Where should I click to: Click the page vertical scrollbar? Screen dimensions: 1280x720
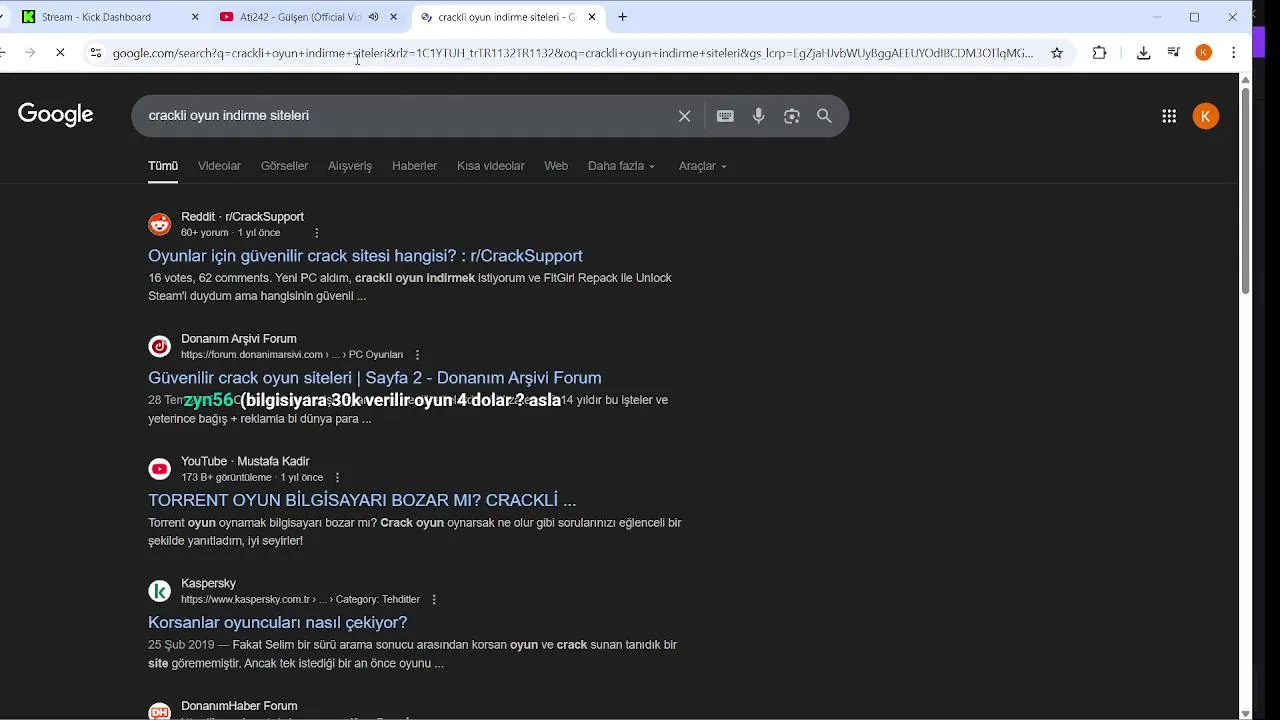[x=1245, y=190]
